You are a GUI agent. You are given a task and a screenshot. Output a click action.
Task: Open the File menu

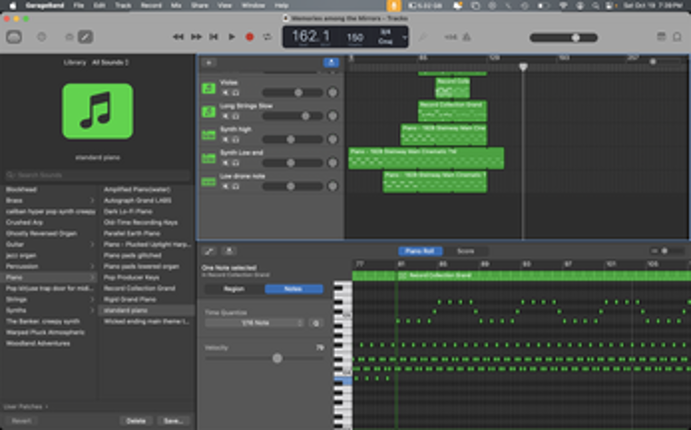tap(78, 6)
